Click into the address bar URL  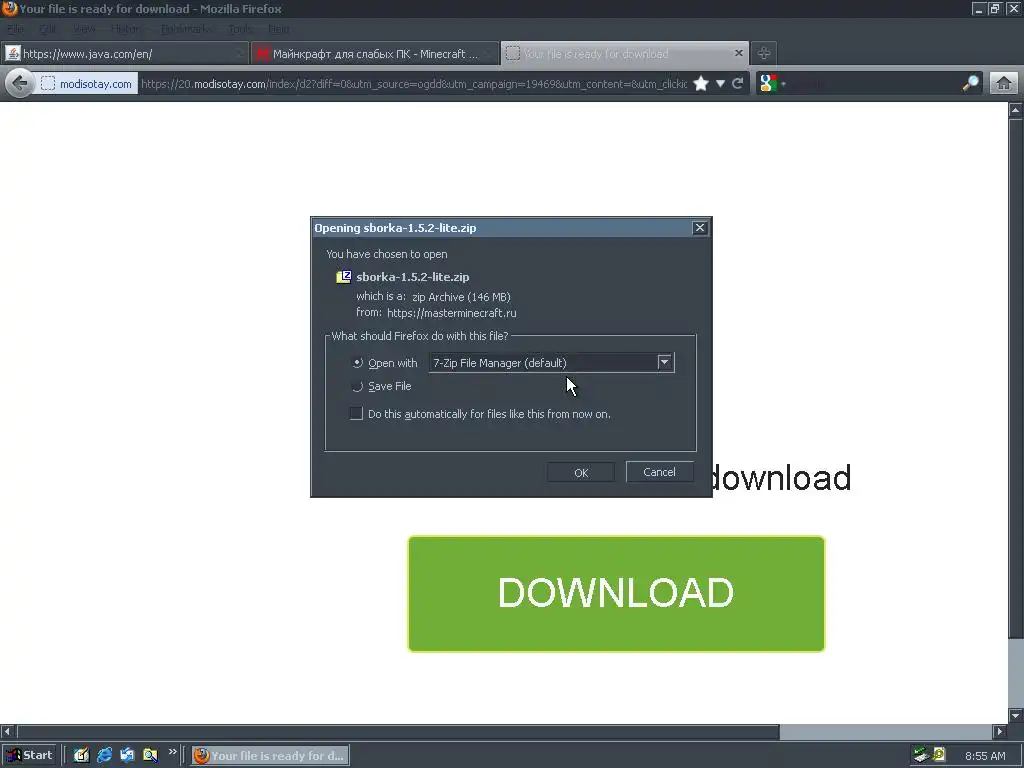414,84
